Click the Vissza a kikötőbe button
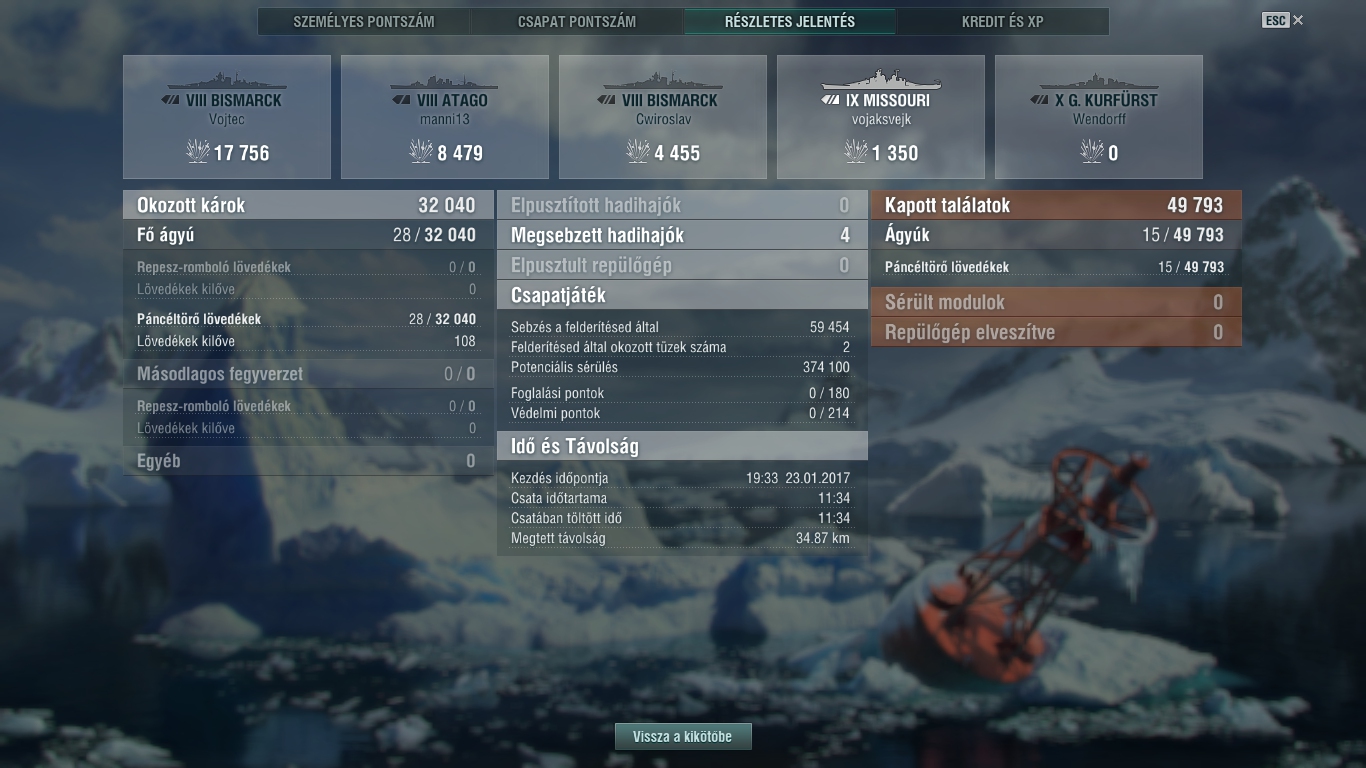1366x768 pixels. point(683,737)
